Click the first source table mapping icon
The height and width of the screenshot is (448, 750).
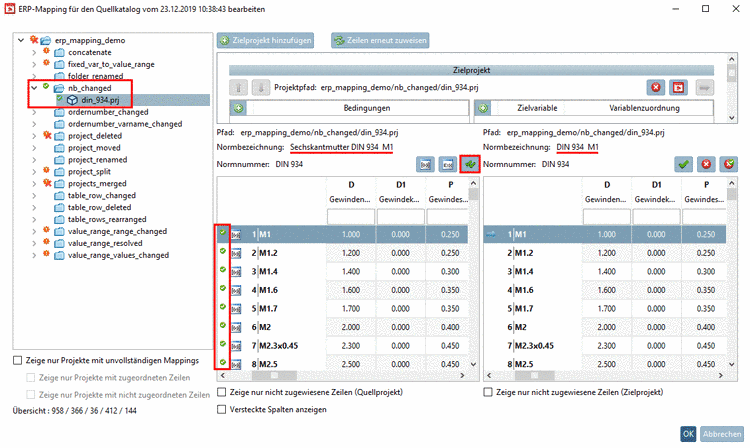[x=425, y=164]
